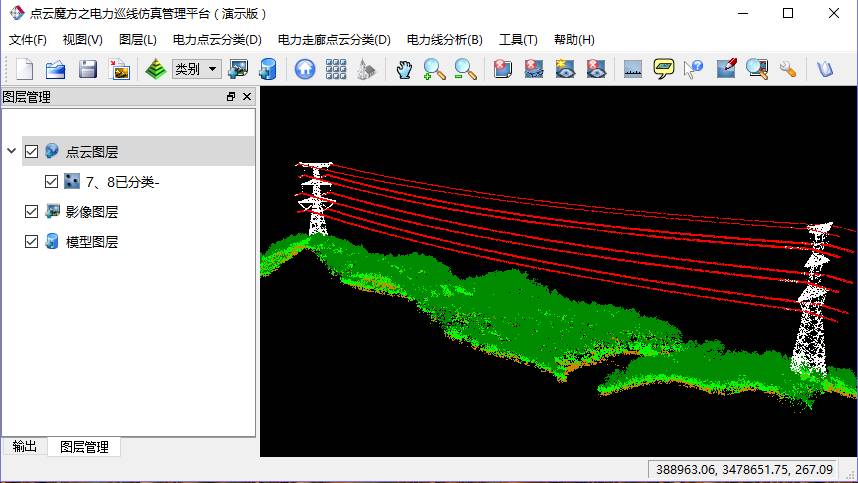Click the open folder icon
This screenshot has width=858, height=483.
click(x=56, y=69)
